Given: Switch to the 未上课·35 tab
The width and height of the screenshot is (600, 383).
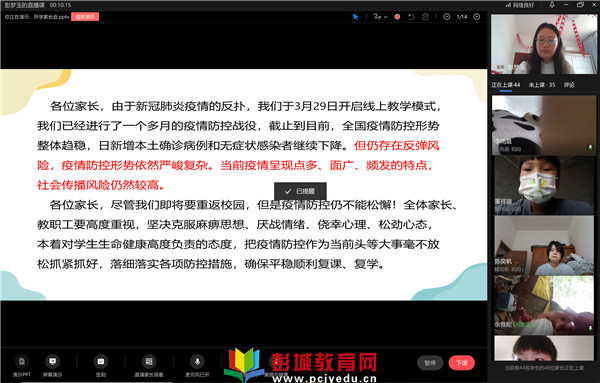Looking at the screenshot, I should tap(542, 85).
